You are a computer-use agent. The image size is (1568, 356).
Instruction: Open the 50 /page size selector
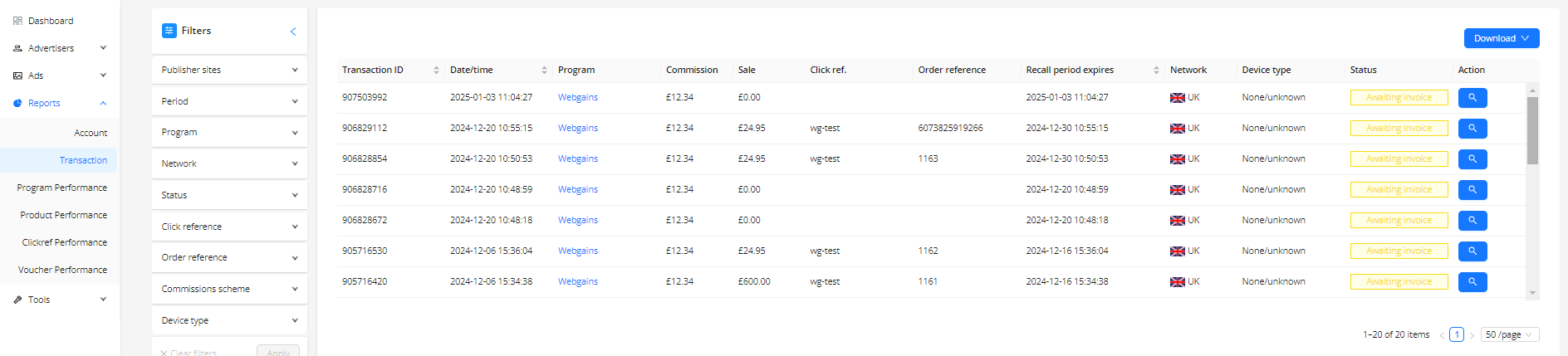tap(1510, 334)
